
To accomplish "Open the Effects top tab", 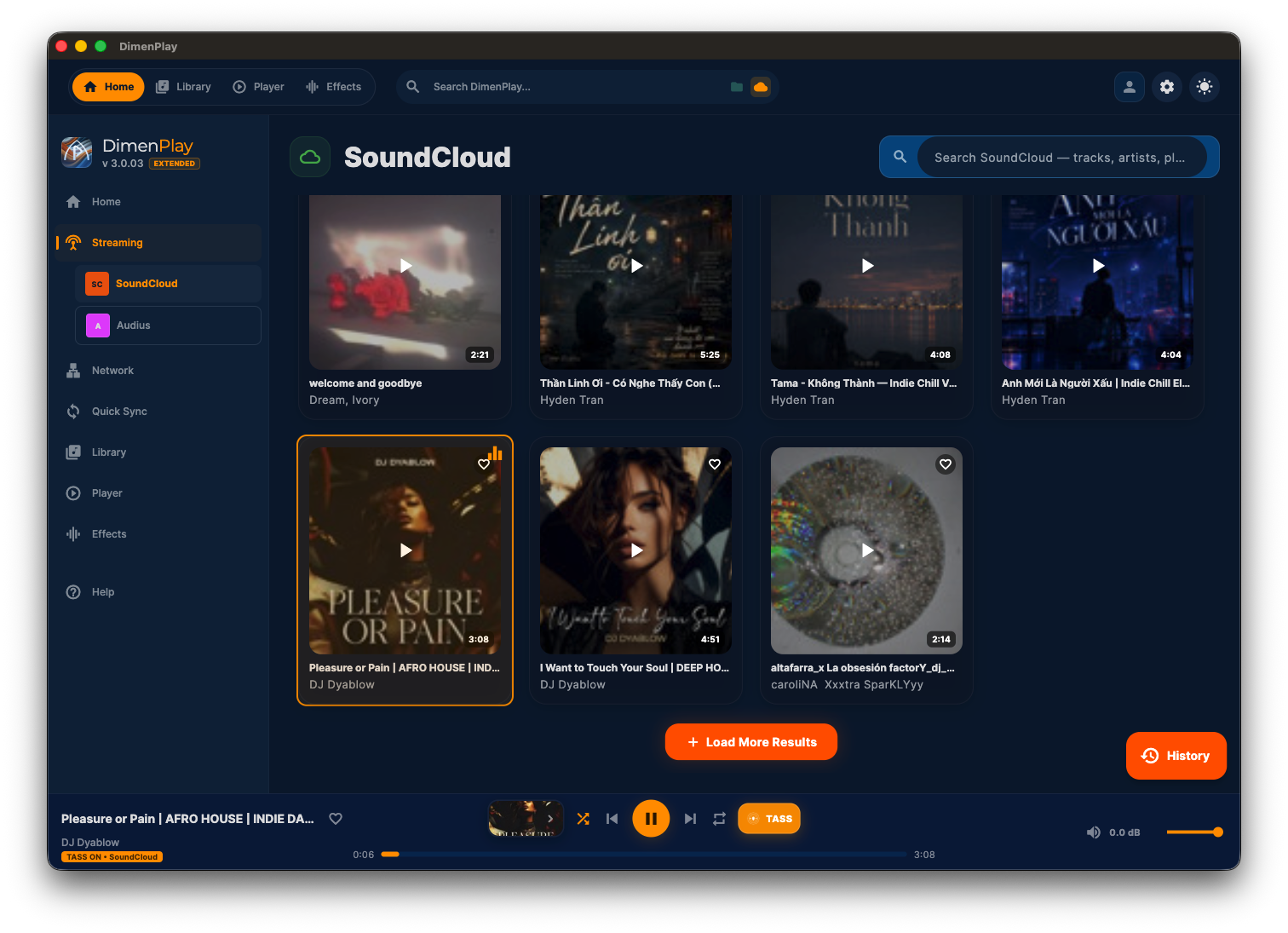I will [x=334, y=87].
